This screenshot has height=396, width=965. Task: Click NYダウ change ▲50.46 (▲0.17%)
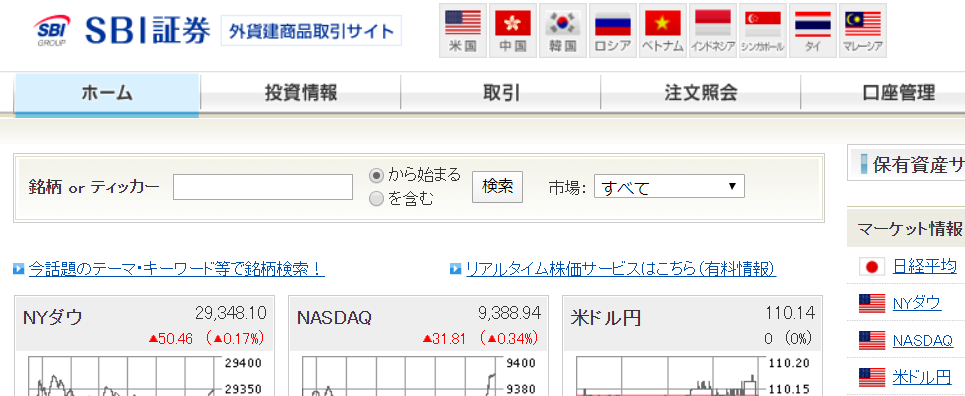point(206,338)
